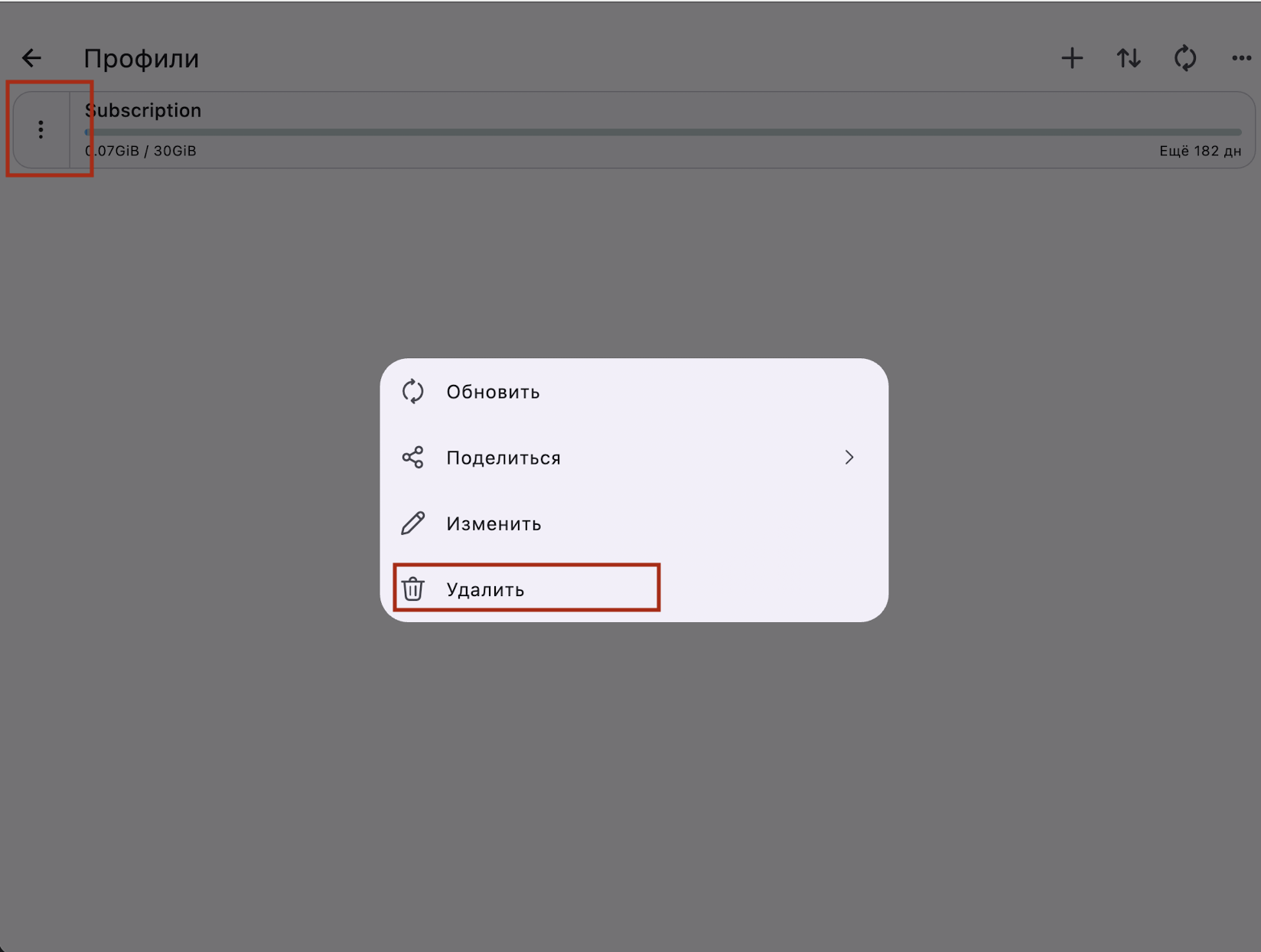This screenshot has height=952, width=1261.
Task: Click the Subscription data usage progress bar
Action: click(663, 132)
